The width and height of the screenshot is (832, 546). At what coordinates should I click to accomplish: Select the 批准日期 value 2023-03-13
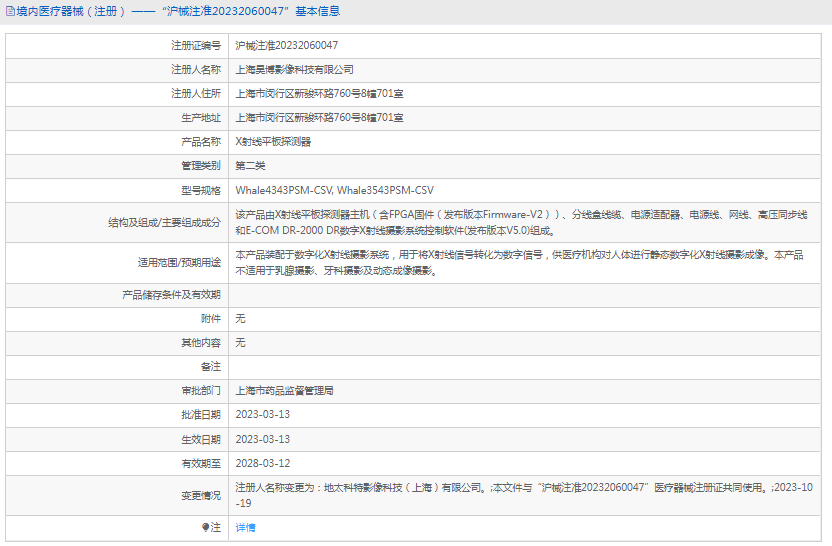click(x=263, y=415)
